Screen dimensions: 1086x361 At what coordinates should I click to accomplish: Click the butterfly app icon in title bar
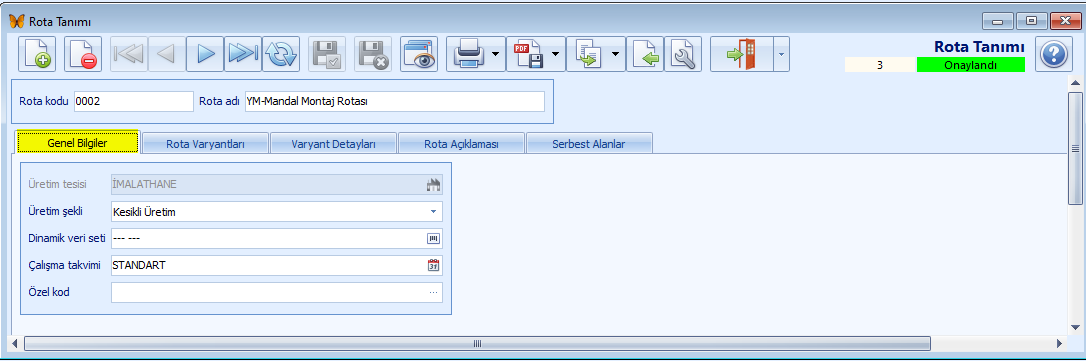(16, 21)
